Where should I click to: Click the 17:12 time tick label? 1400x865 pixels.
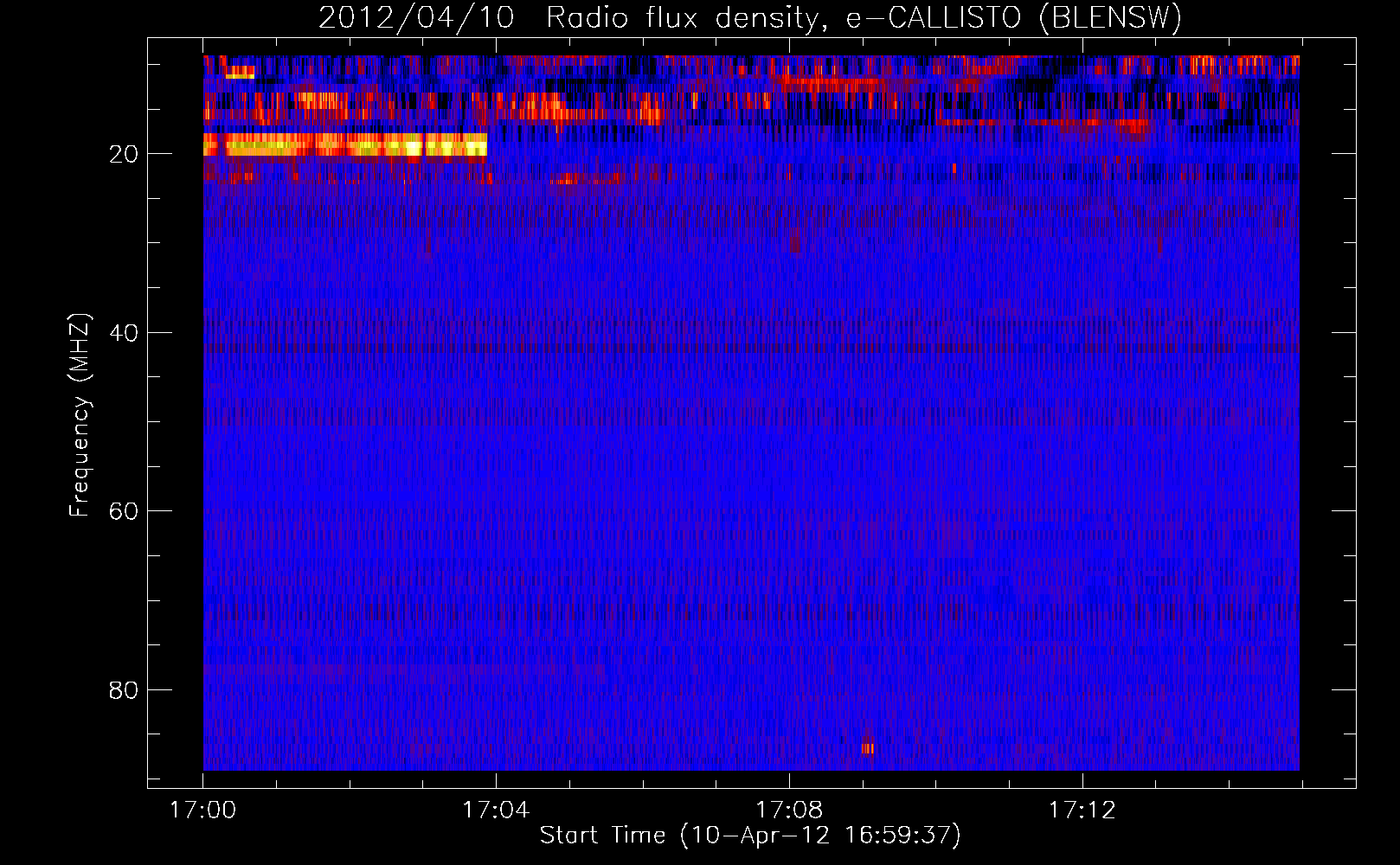pos(1082,811)
